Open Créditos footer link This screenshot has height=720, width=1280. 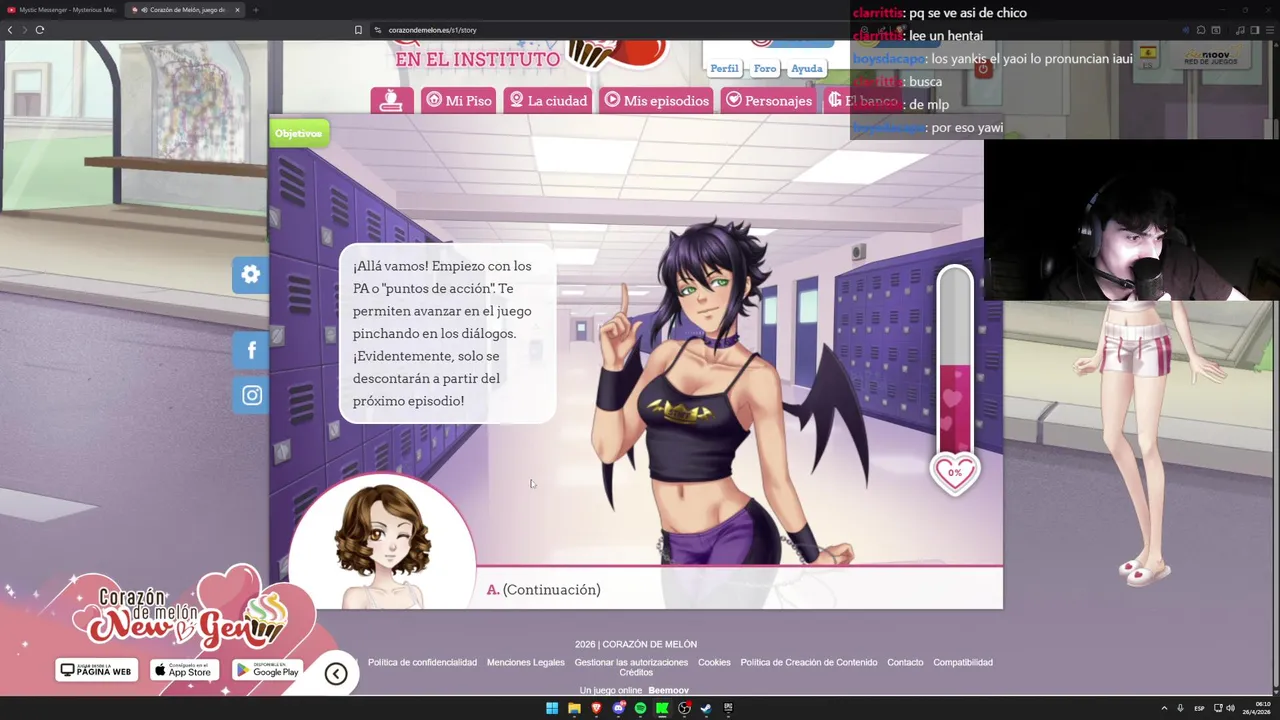point(636,672)
